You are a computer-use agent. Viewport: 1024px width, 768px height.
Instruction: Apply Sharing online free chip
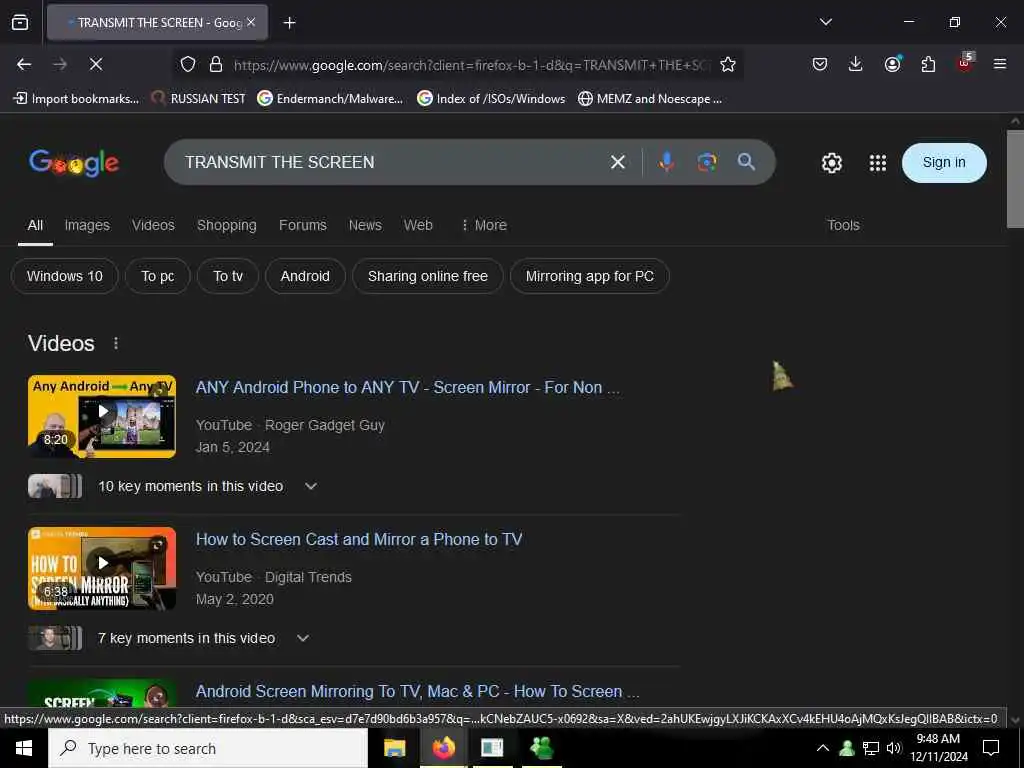tap(428, 276)
